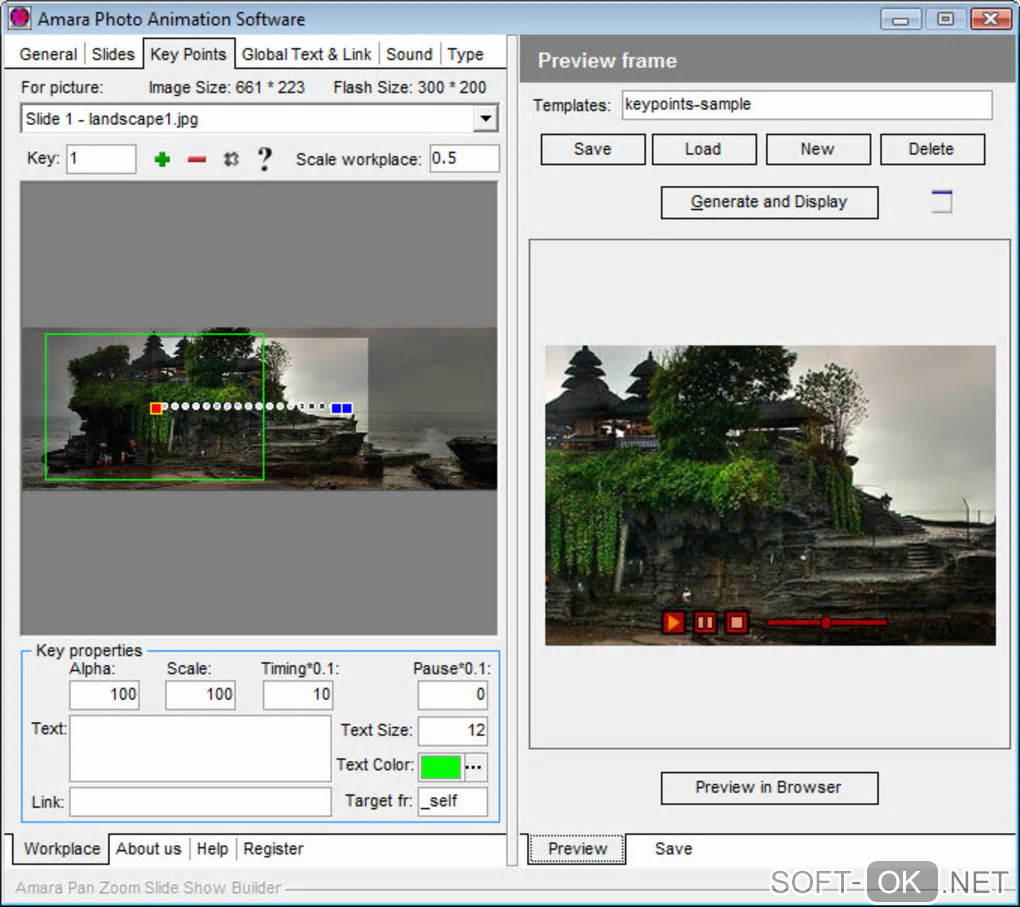
Task: Click the Preview in Browser button
Action: [769, 788]
